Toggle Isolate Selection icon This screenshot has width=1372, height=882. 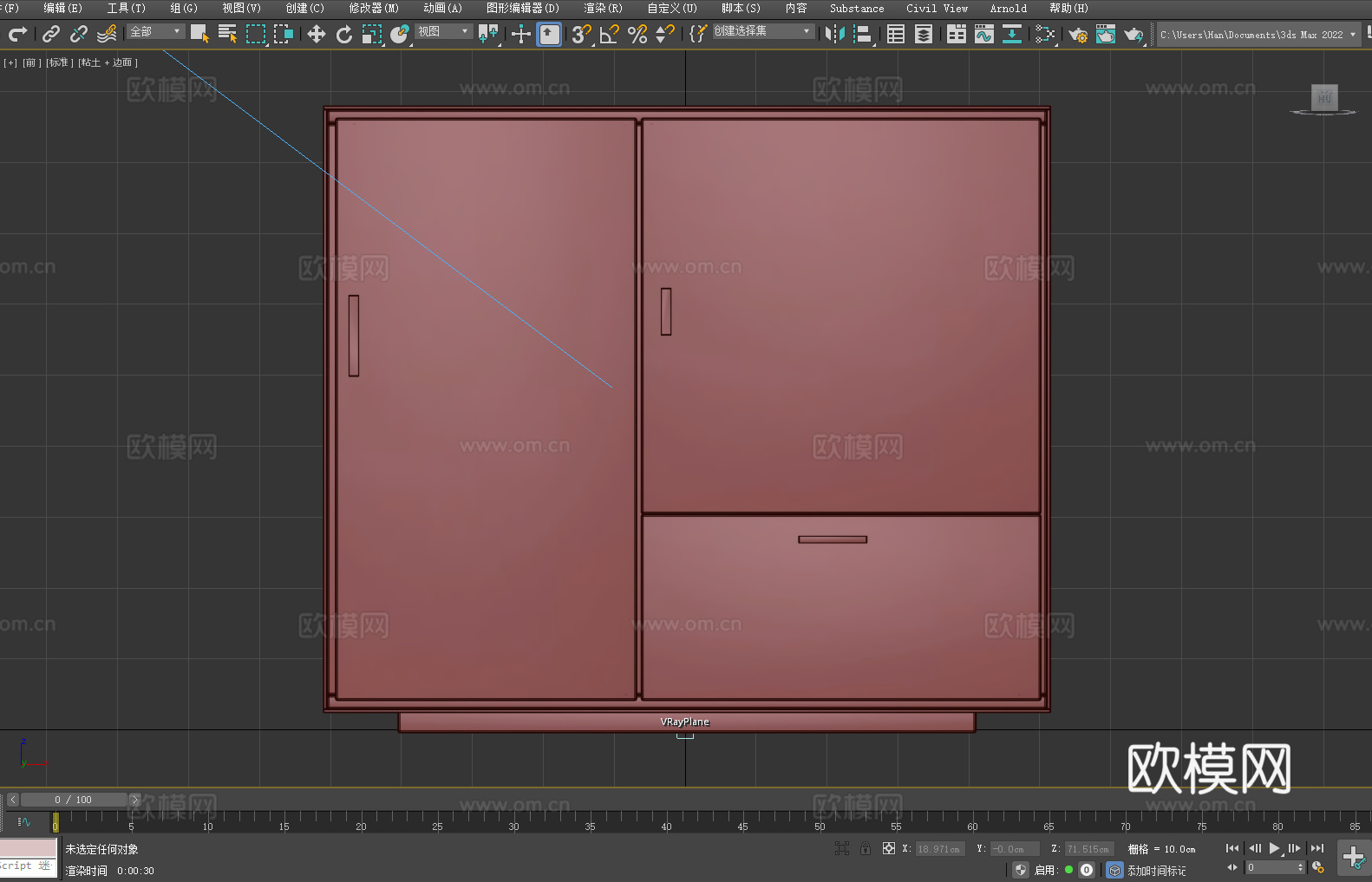point(842,848)
